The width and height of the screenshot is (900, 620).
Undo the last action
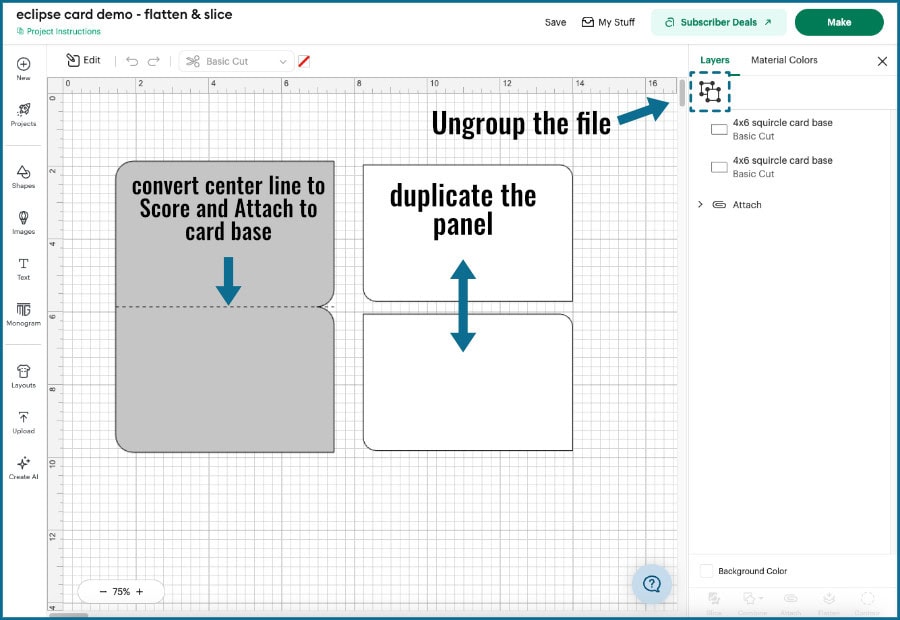[132, 61]
